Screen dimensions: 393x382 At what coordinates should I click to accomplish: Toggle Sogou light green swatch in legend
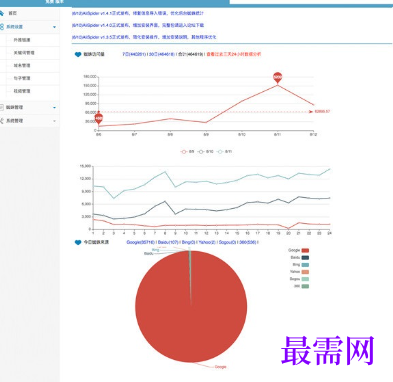[305, 279]
